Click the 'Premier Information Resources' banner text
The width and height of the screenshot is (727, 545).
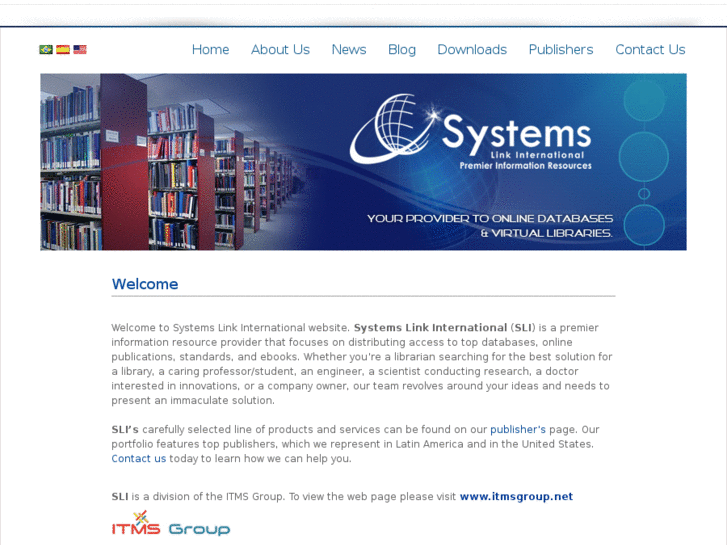coord(525,166)
